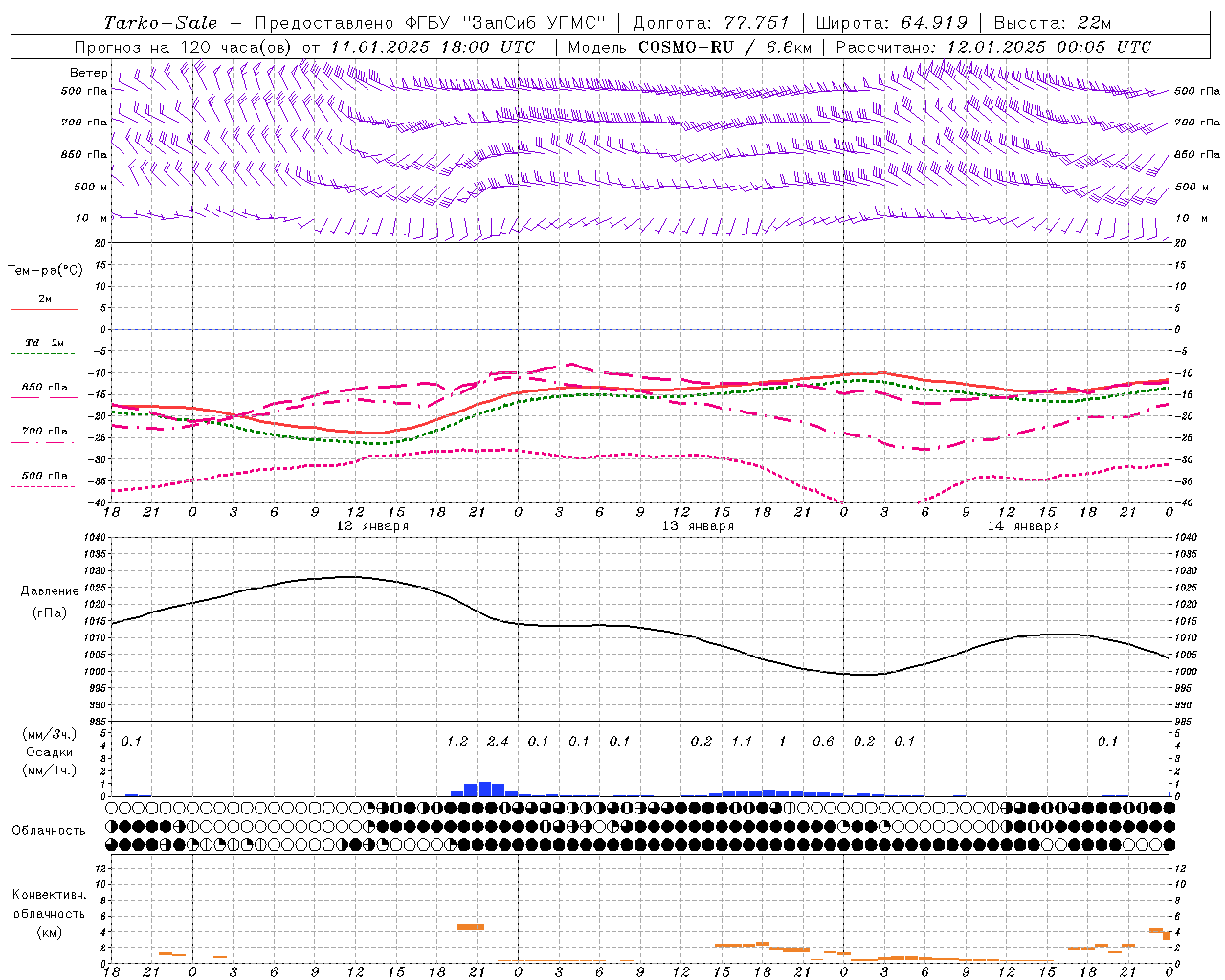This screenshot has height=980, width=1225.
Task: Click the tallest blue precipitation bar
Action: point(484,790)
